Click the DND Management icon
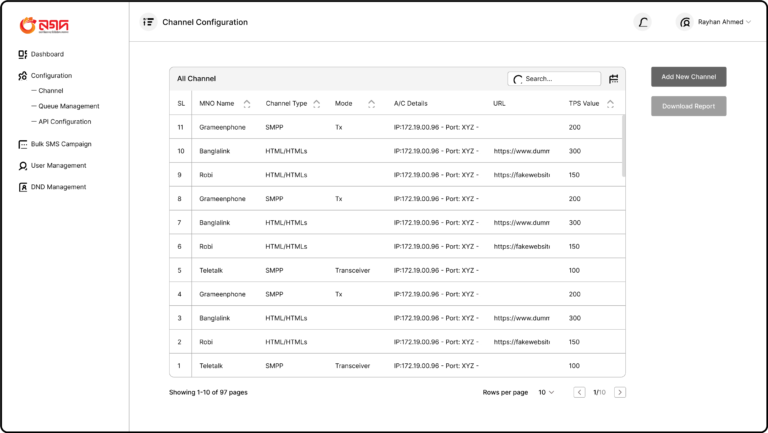This screenshot has height=433, width=768. [x=23, y=187]
